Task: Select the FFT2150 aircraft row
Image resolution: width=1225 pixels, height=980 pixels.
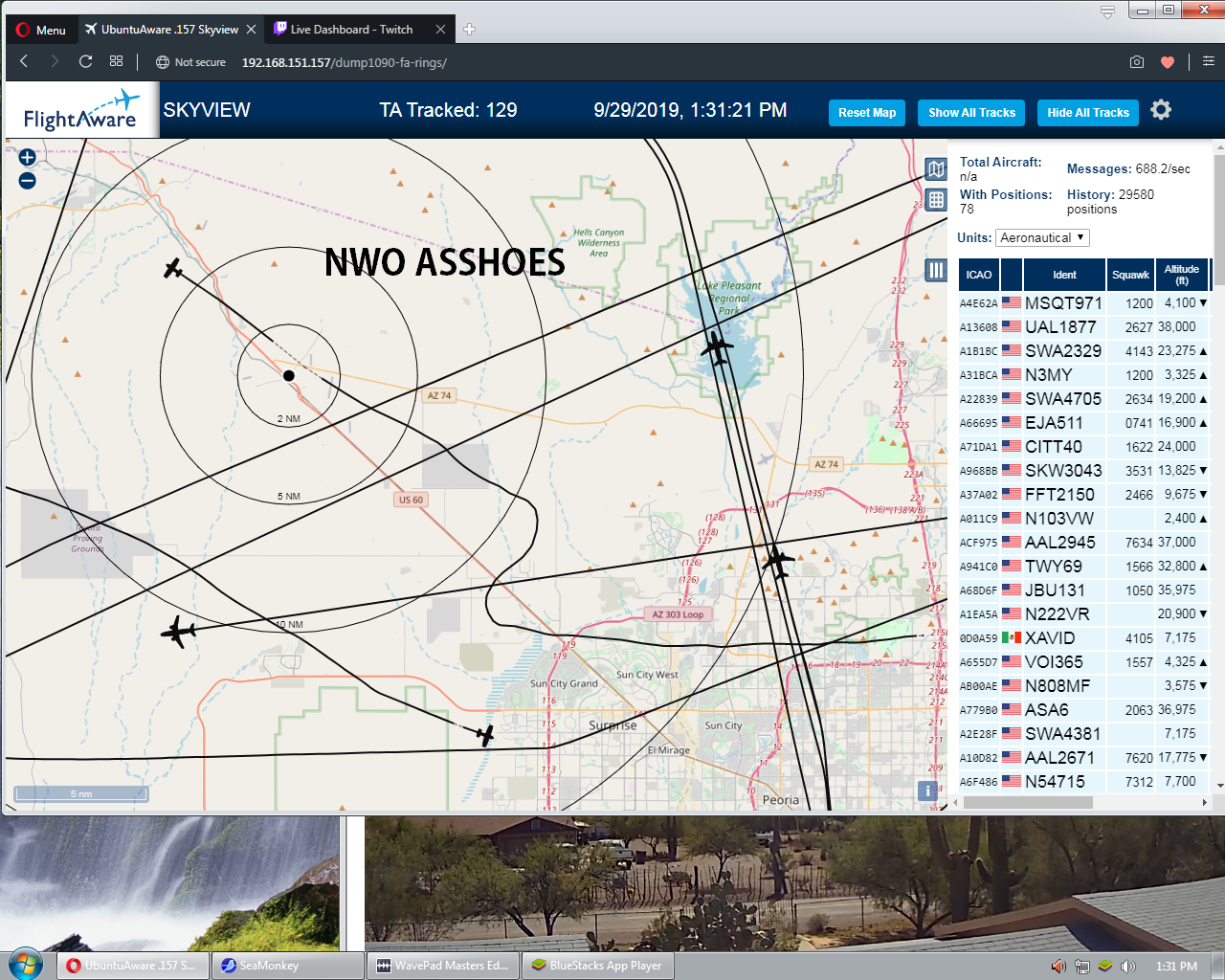Action: [1083, 495]
